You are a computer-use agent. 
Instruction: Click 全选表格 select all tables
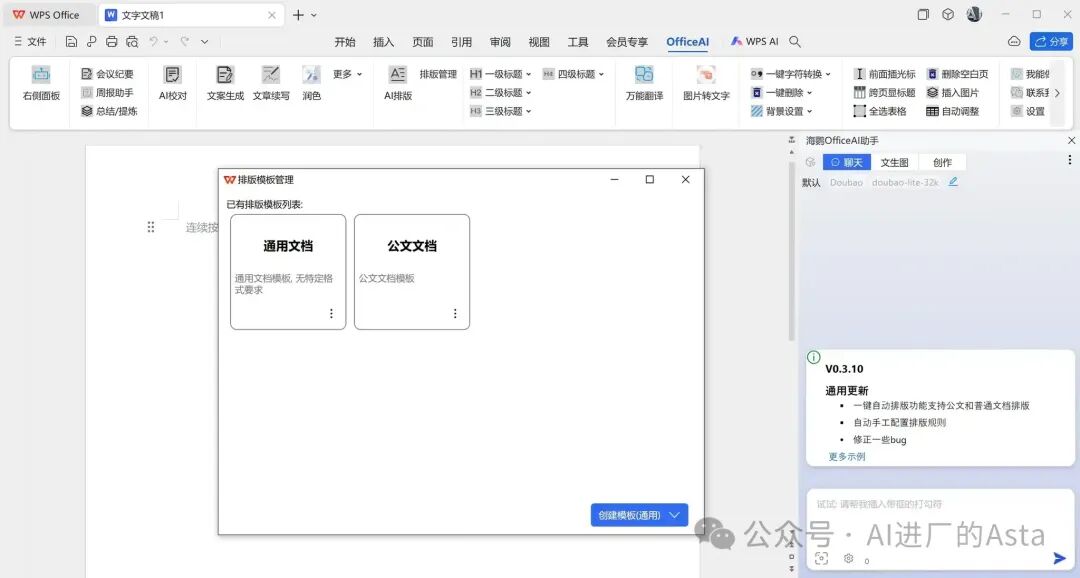(880, 111)
